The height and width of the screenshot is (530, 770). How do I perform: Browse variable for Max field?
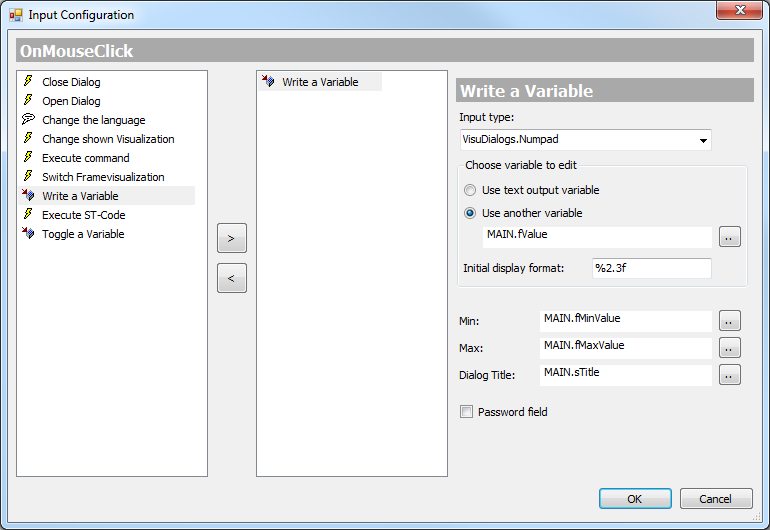[x=730, y=348]
